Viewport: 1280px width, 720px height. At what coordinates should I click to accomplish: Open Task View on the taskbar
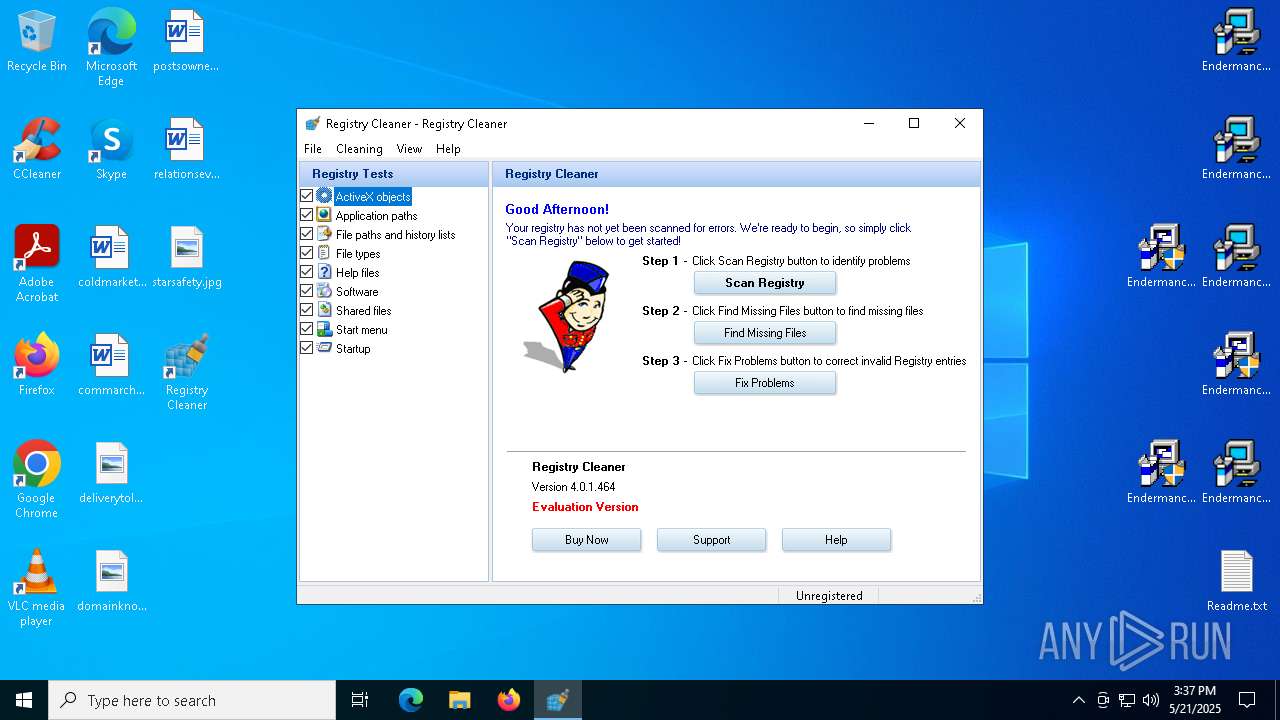[x=360, y=700]
